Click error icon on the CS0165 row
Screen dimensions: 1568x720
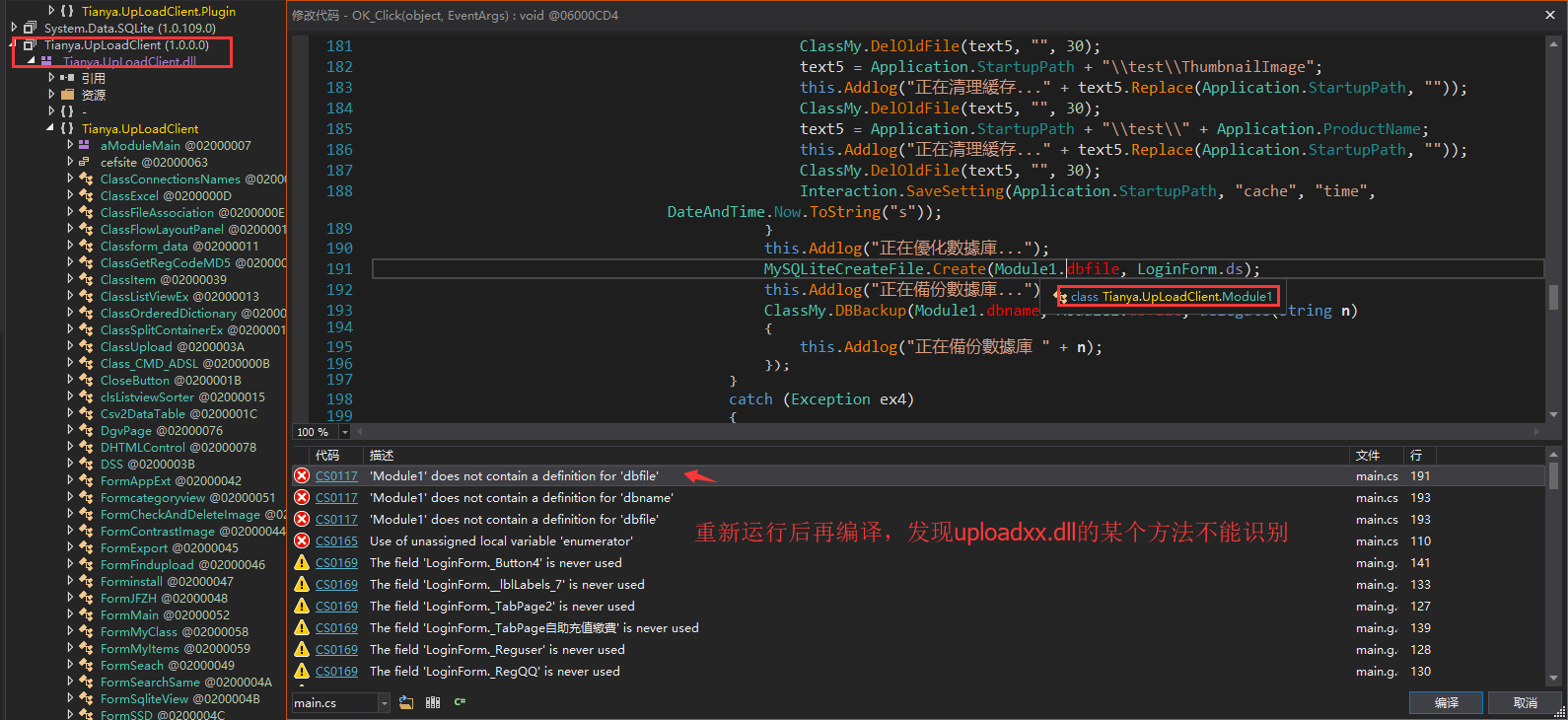pyautogui.click(x=302, y=540)
